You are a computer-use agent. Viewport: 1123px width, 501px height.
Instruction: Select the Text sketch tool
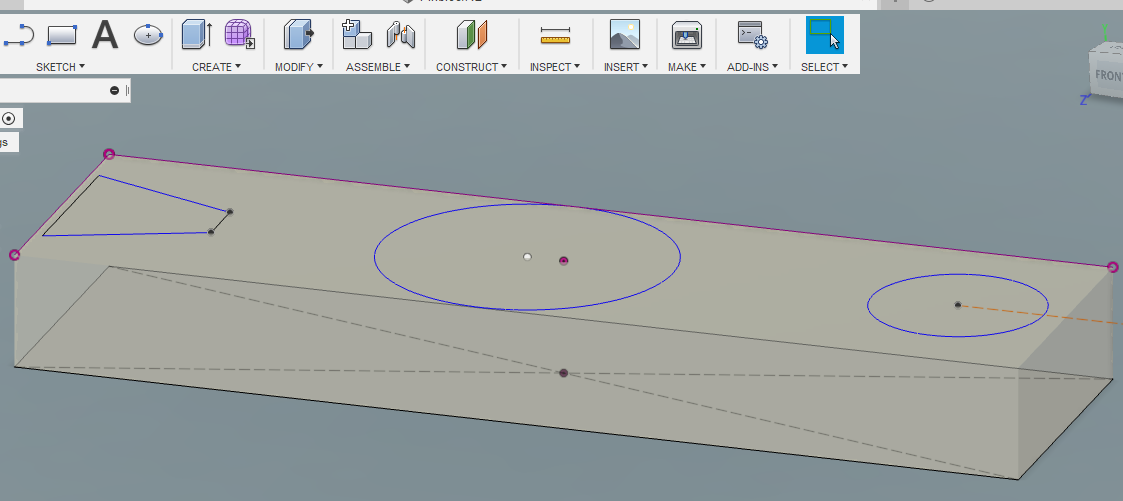[105, 34]
